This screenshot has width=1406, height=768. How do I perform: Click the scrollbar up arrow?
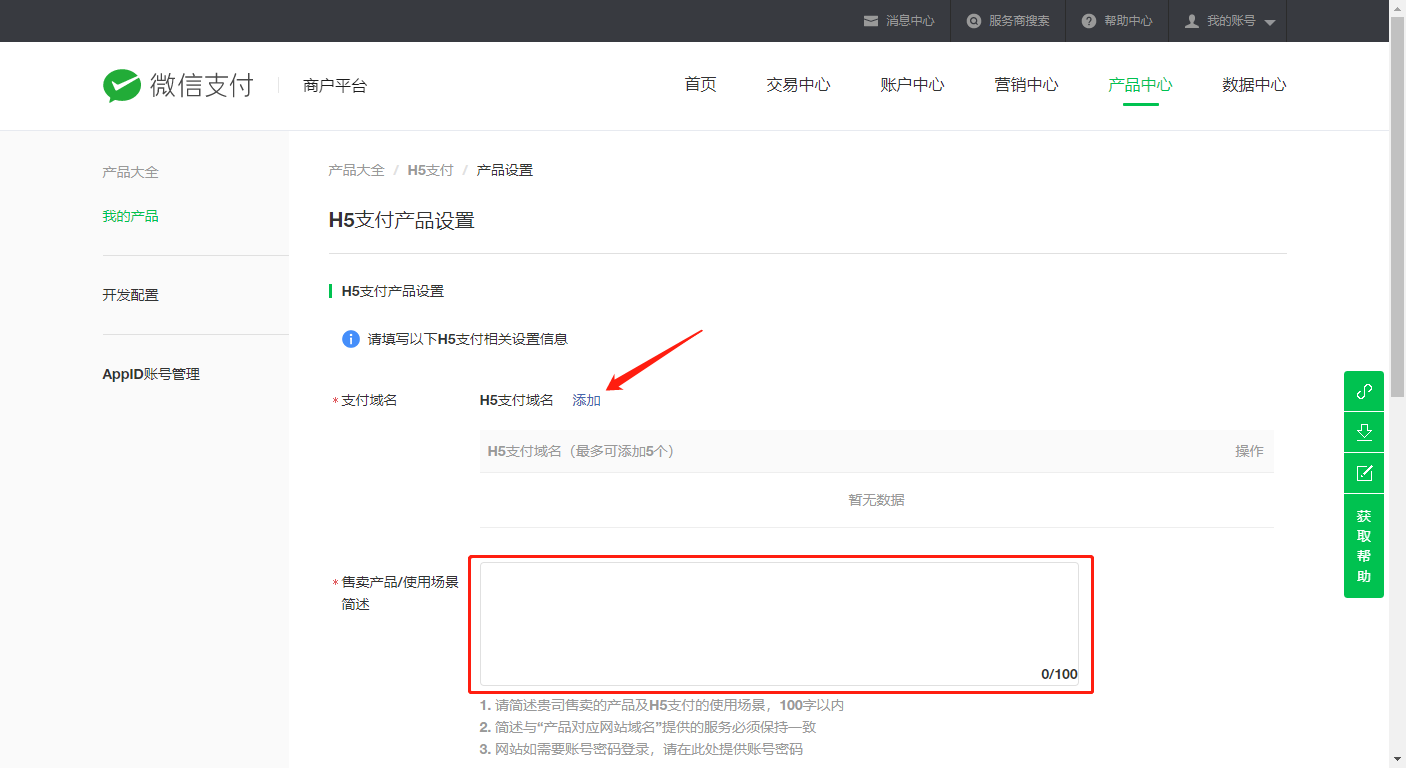1398,8
